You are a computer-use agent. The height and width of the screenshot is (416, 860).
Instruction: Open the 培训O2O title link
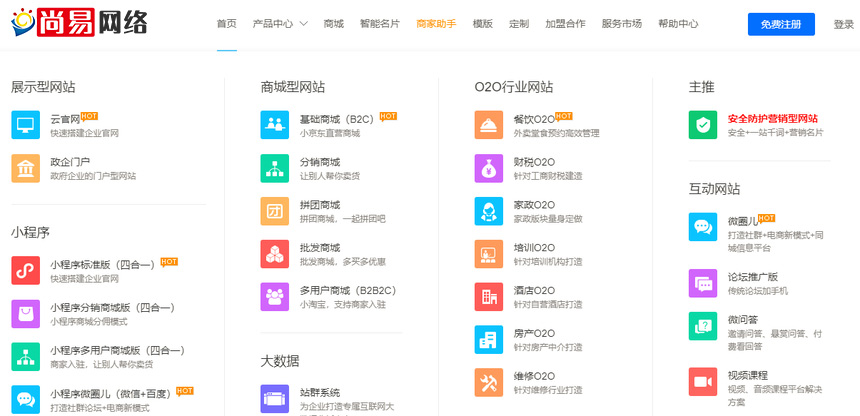point(534,248)
